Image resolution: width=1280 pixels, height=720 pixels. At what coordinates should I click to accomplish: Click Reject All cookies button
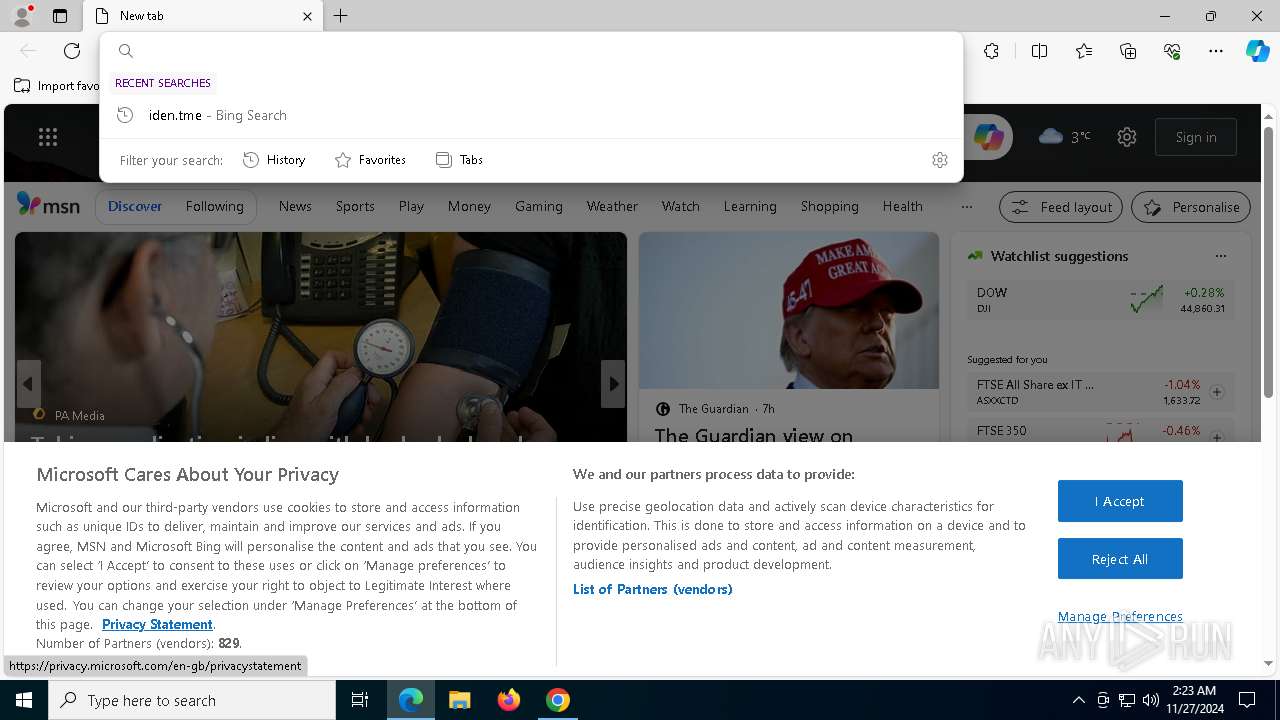pyautogui.click(x=1120, y=559)
